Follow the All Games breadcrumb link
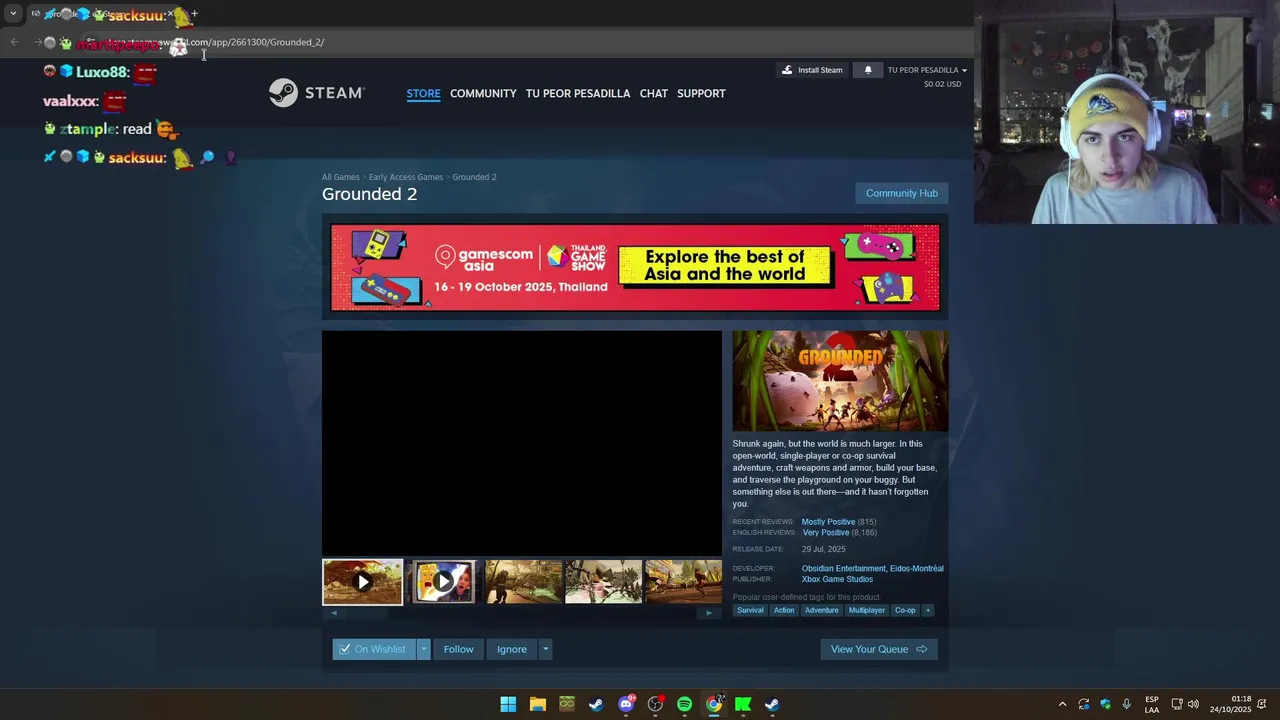Image resolution: width=1280 pixels, height=720 pixels. click(x=340, y=177)
